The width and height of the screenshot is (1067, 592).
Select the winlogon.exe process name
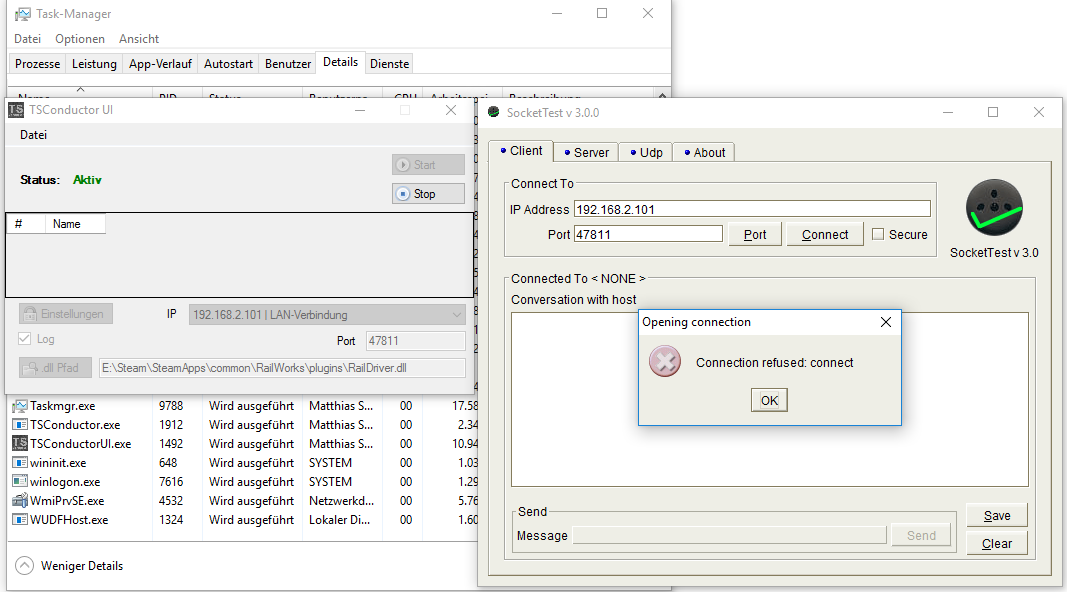(x=65, y=482)
